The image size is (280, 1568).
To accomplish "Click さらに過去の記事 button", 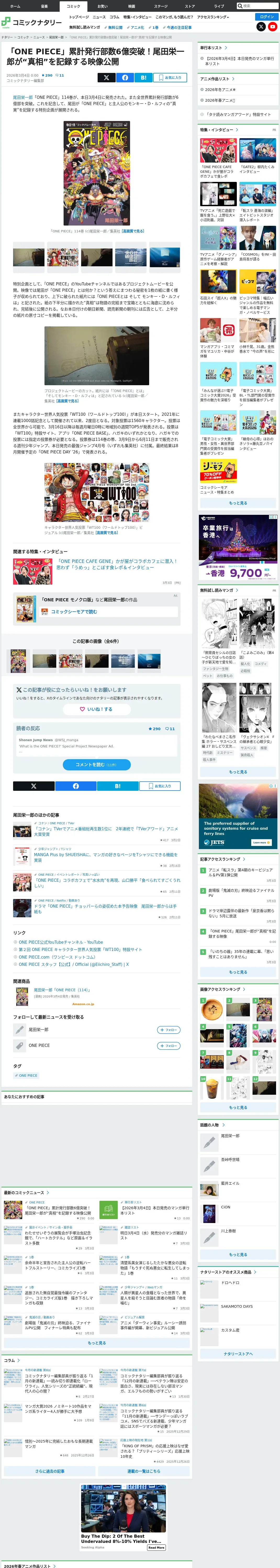I will point(49,1471).
